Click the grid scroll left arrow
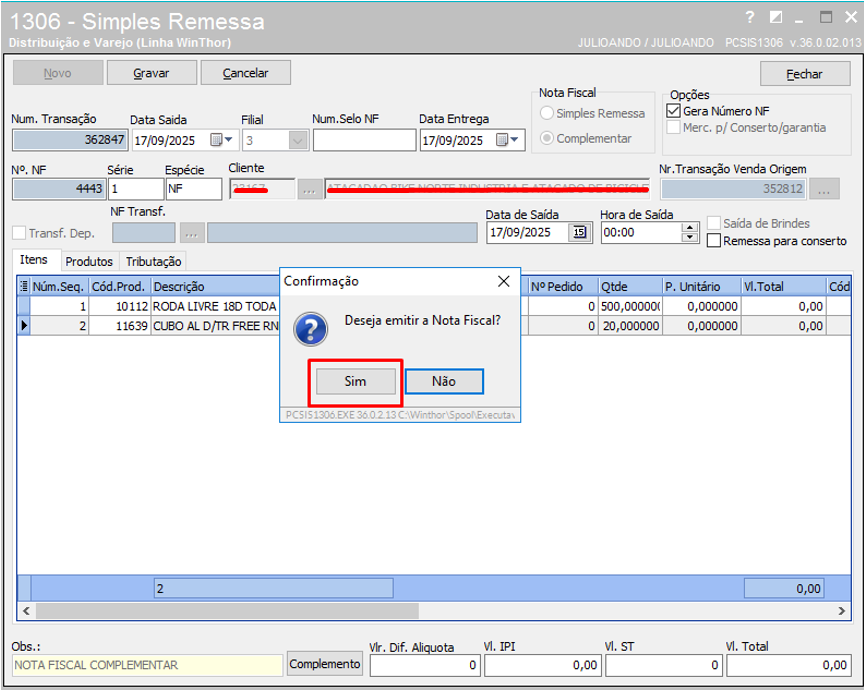Screen dimensions: 864x690 tap(26, 611)
